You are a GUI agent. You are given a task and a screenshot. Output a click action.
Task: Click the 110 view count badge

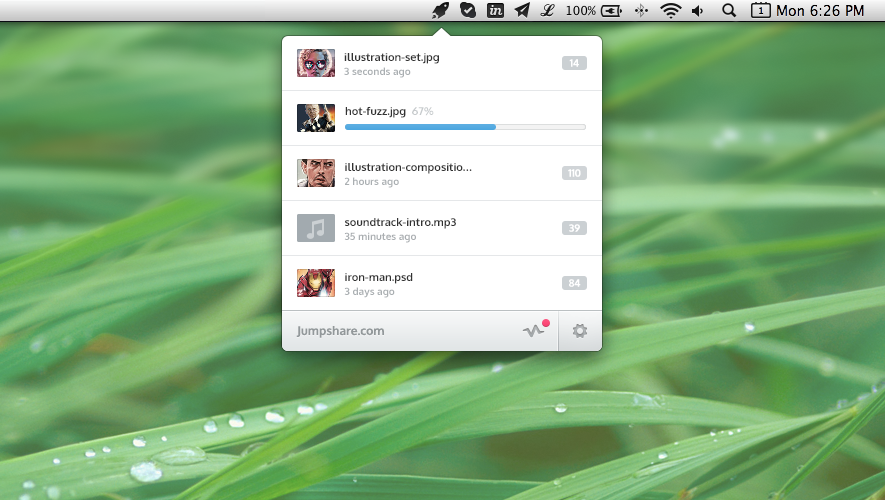coord(574,173)
